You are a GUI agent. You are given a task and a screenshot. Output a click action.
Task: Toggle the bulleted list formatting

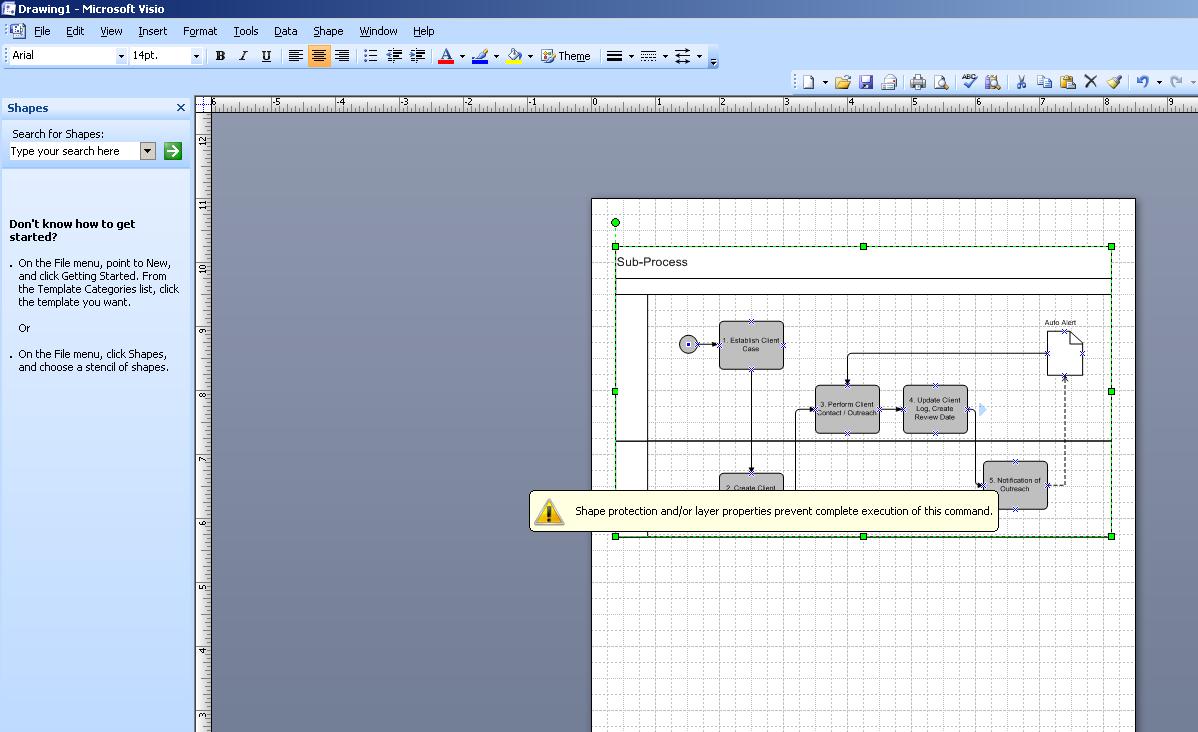[369, 56]
